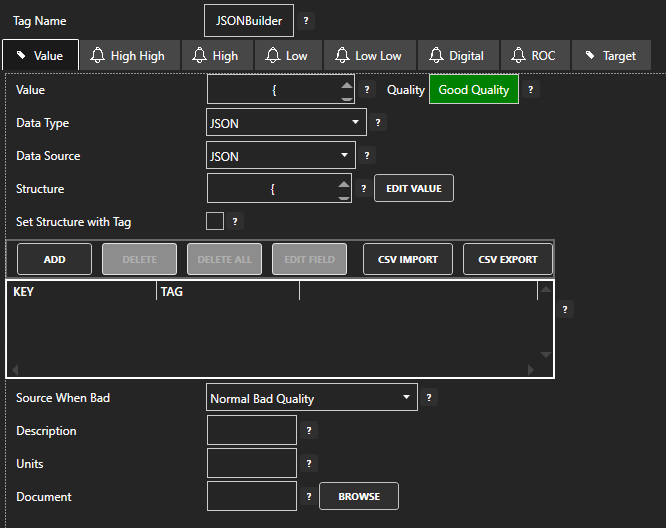Image resolution: width=666 pixels, height=528 pixels.
Task: Click help icon next to Data Type dropdown
Action: click(x=378, y=123)
